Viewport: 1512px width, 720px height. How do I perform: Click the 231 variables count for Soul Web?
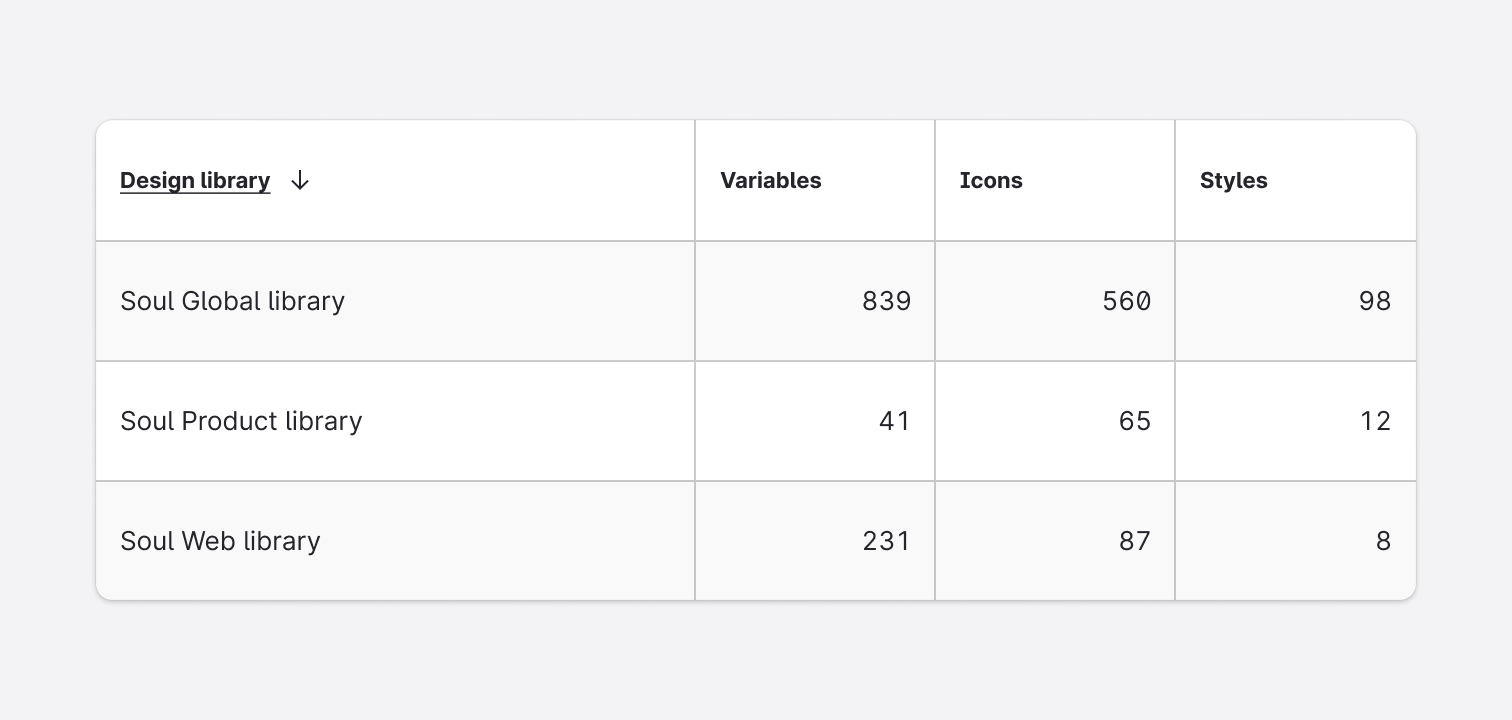pyautogui.click(x=886, y=541)
